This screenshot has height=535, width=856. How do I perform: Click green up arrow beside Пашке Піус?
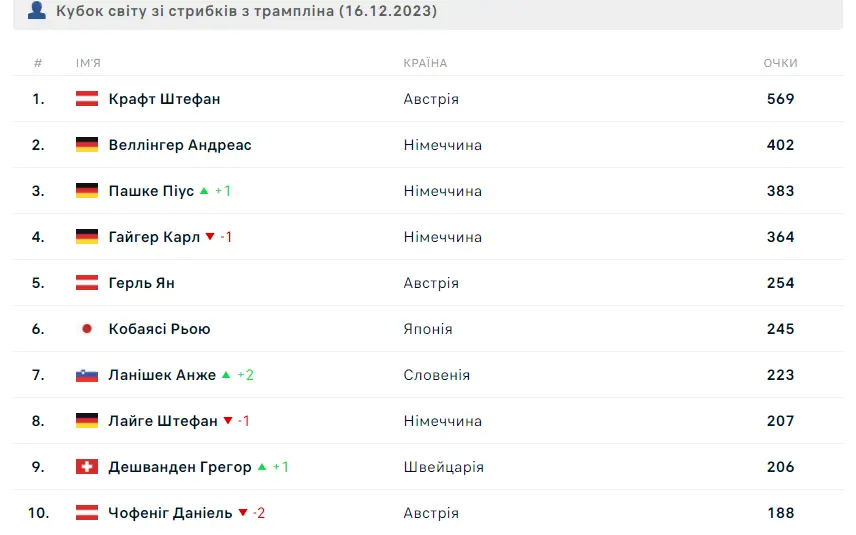(204, 191)
